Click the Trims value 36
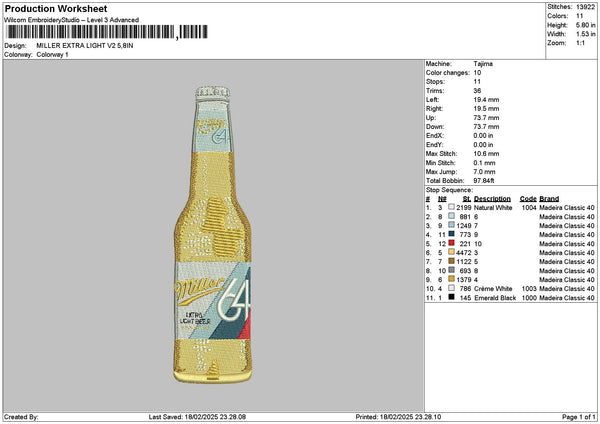 click(x=477, y=91)
